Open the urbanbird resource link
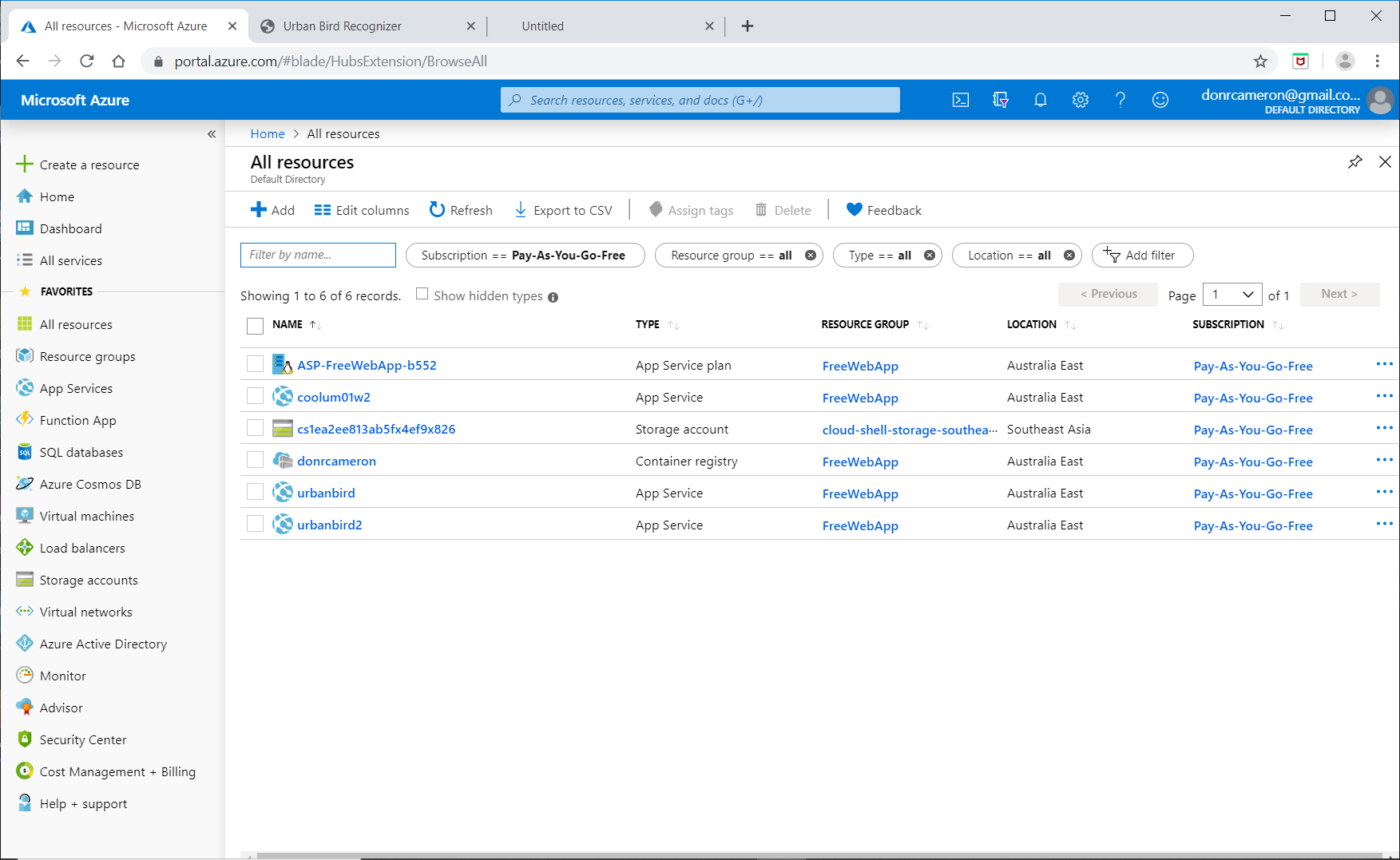This screenshot has height=860, width=1400. (x=326, y=493)
